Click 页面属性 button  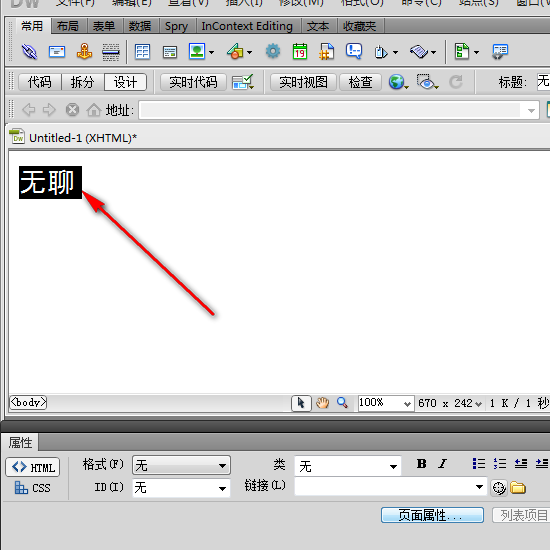[x=432, y=515]
